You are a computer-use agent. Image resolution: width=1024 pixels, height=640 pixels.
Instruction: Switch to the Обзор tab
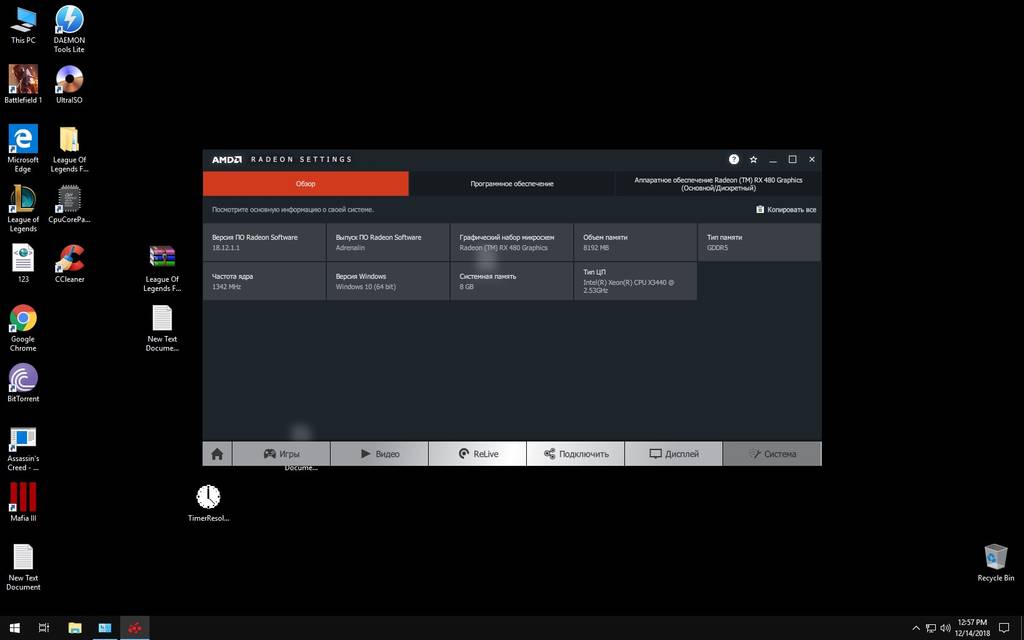[x=306, y=184]
